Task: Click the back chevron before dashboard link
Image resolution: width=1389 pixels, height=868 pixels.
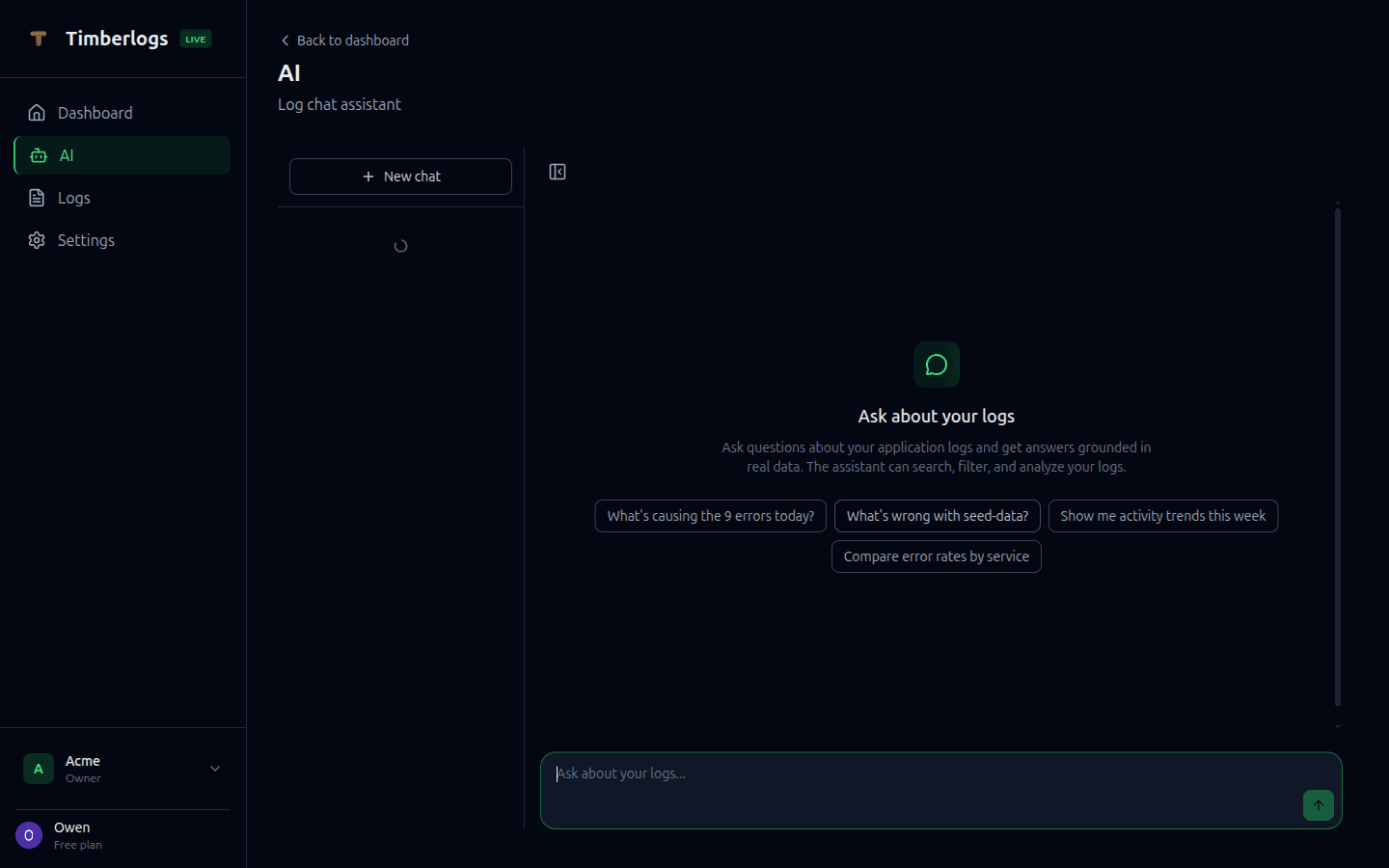Action: (x=284, y=41)
